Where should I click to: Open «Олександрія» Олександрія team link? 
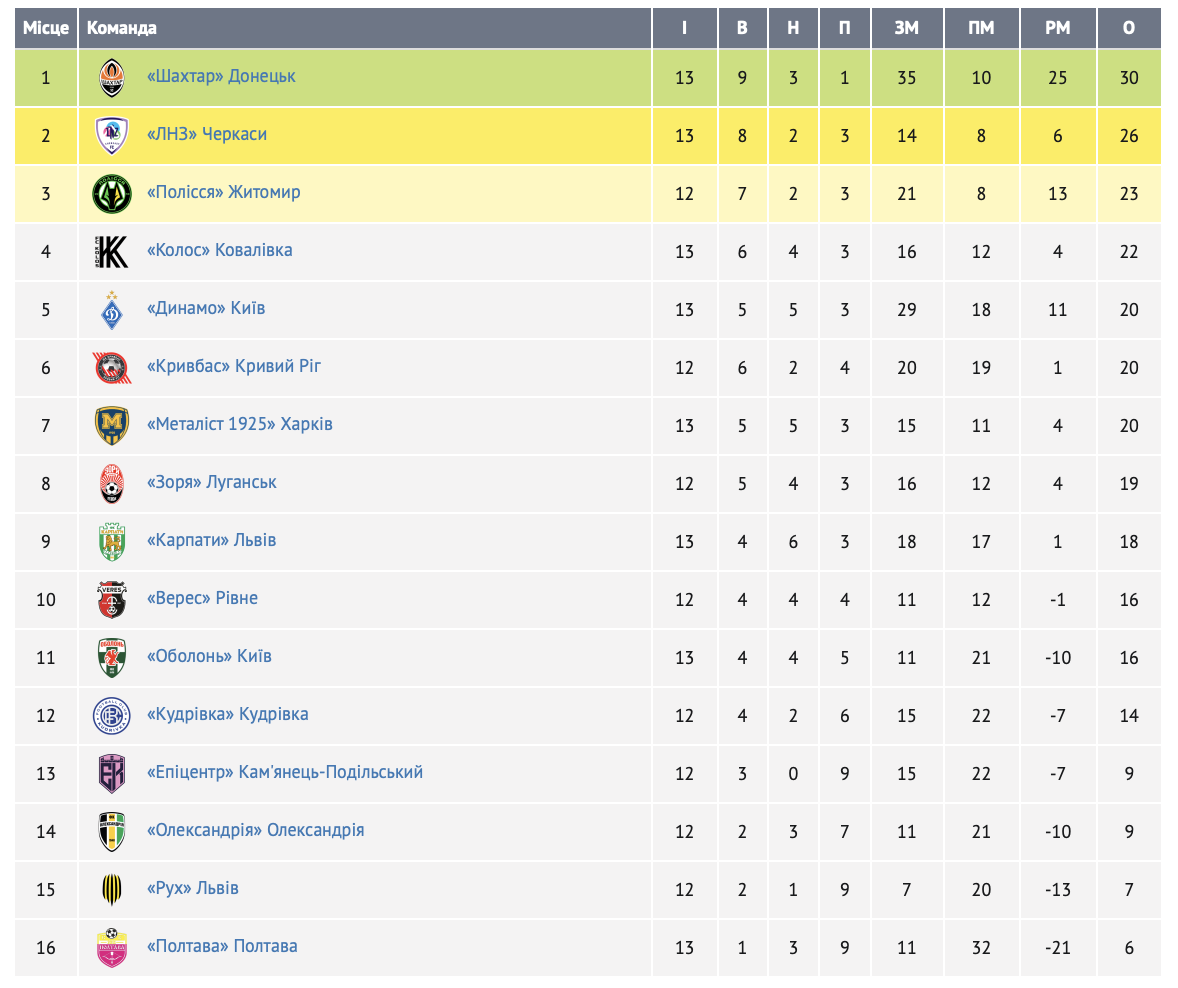(255, 830)
